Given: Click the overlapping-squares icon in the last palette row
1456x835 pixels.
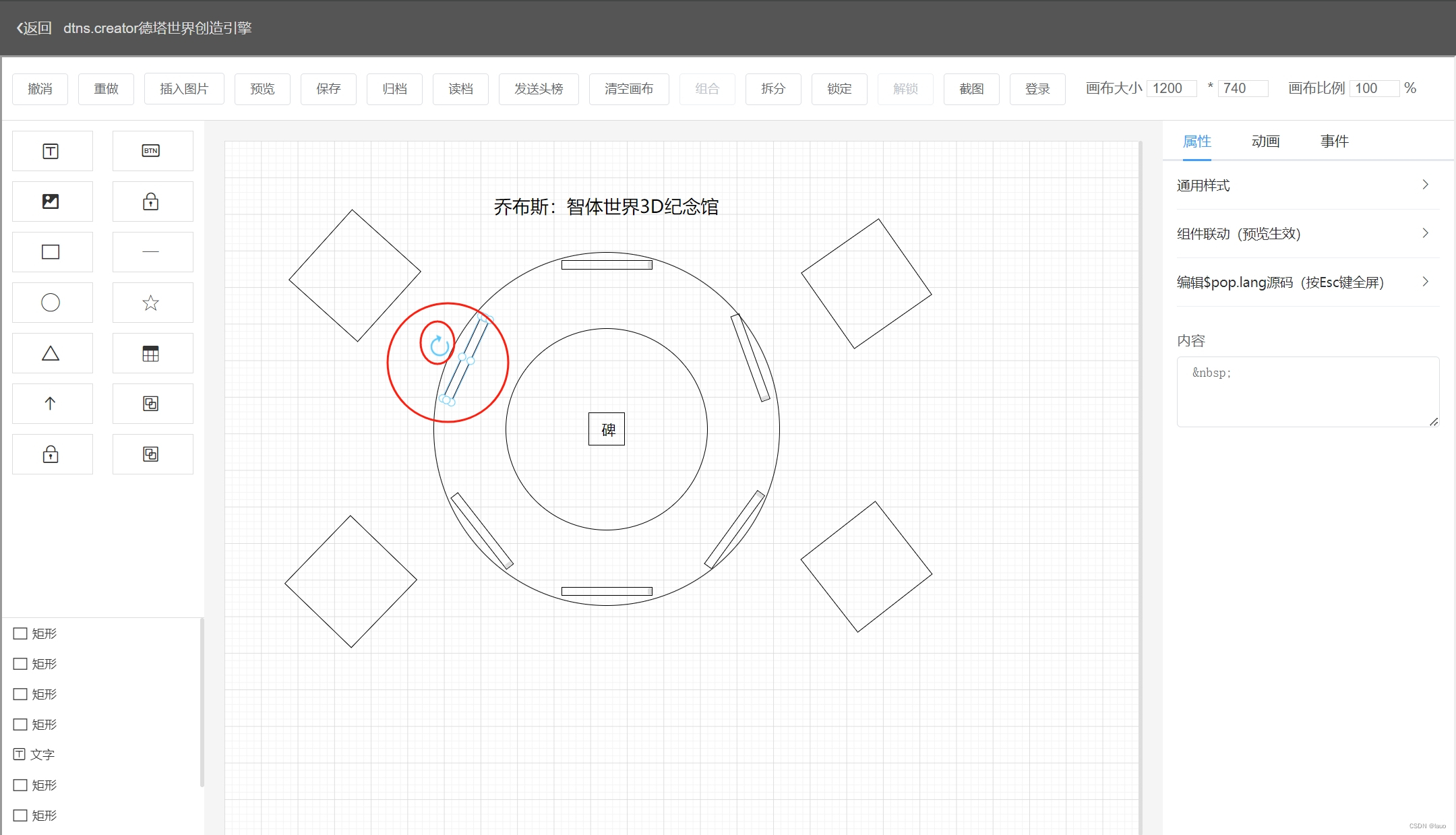Looking at the screenshot, I should 152,454.
